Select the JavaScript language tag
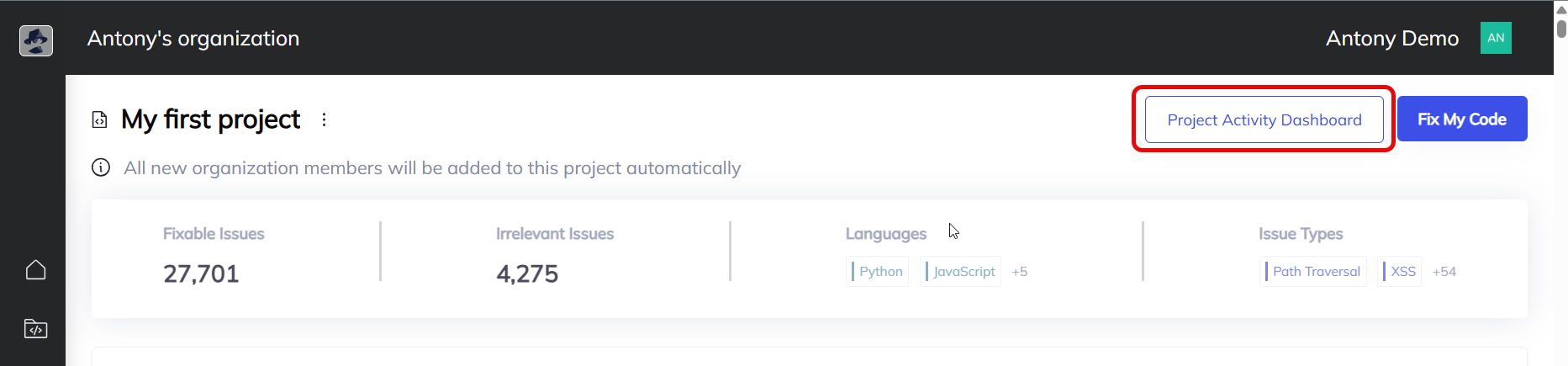 (x=961, y=272)
